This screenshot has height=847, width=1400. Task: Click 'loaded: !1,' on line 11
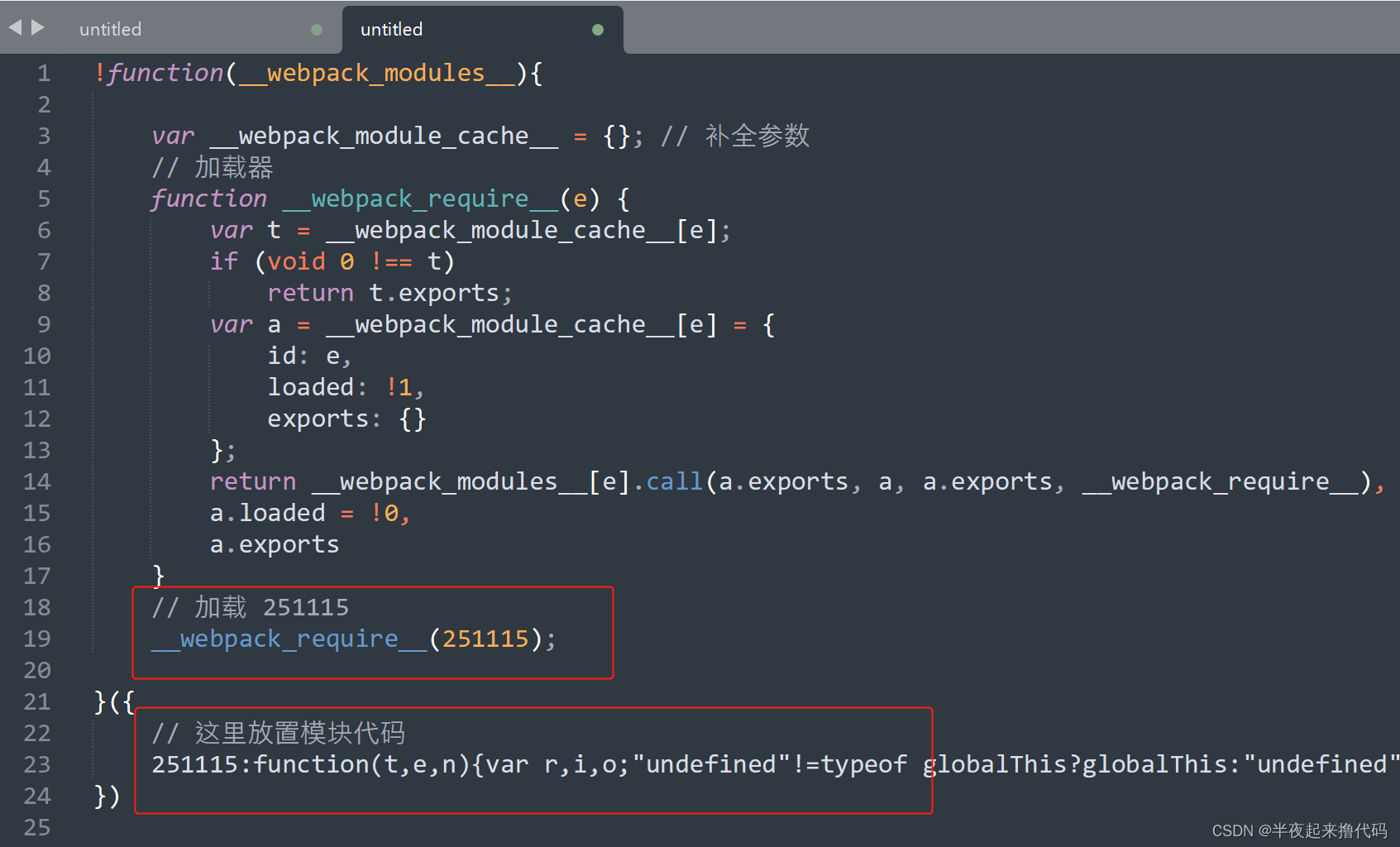(346, 388)
